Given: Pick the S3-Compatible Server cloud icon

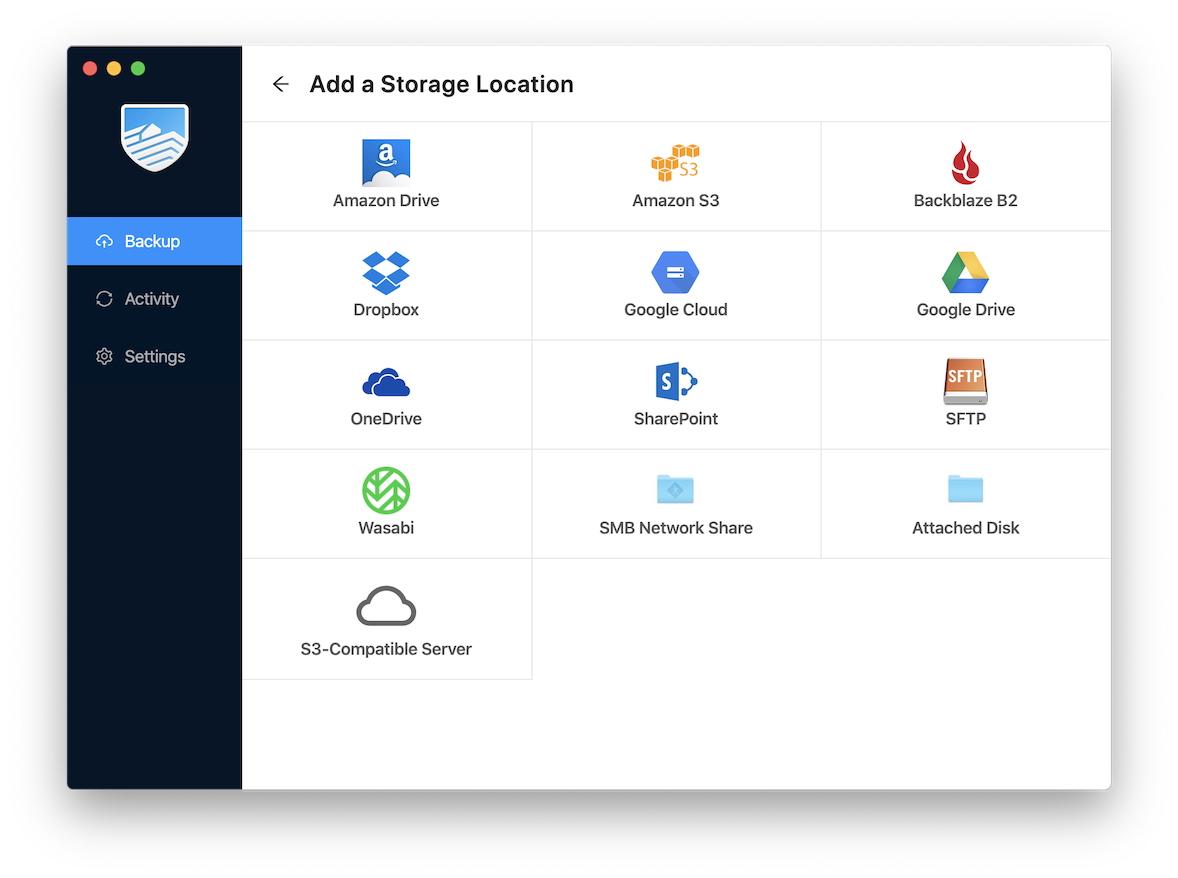Looking at the screenshot, I should click(386, 606).
